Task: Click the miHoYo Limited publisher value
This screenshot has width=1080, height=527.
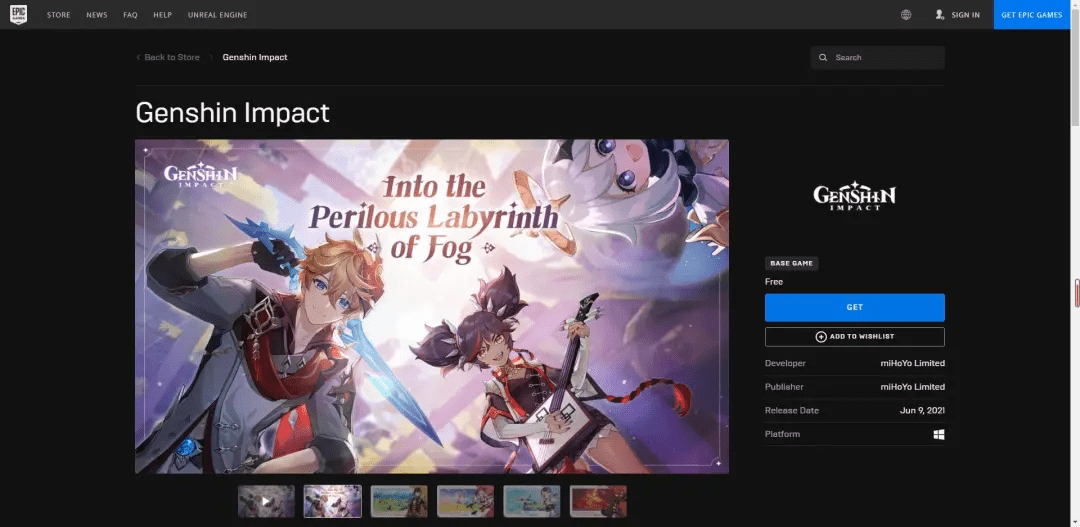Action: pyautogui.click(x=913, y=387)
